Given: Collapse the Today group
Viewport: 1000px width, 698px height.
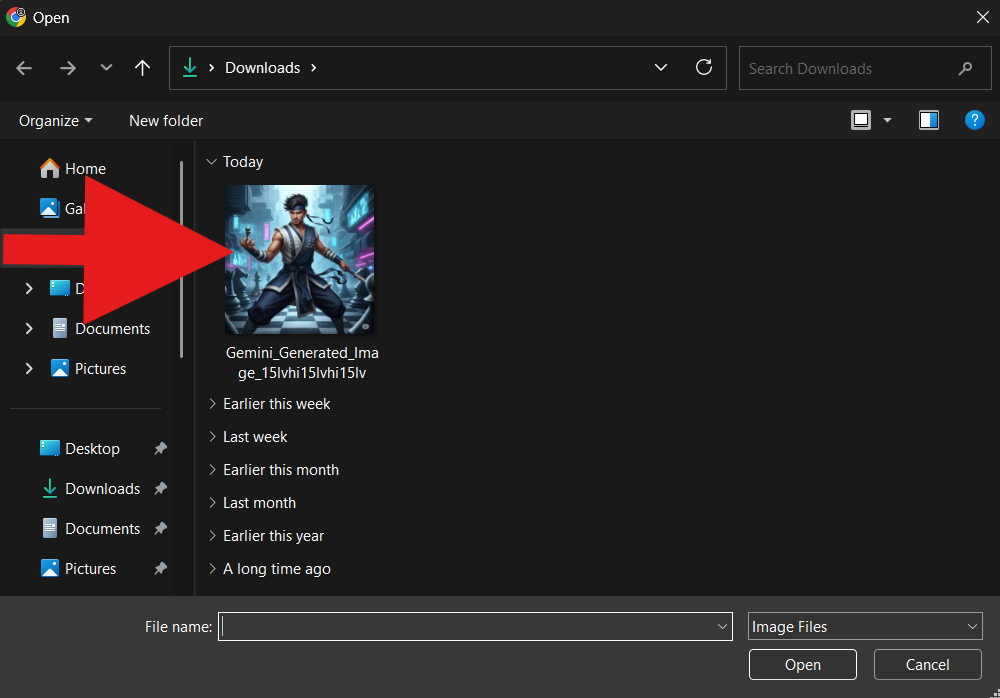Looking at the screenshot, I should 211,162.
